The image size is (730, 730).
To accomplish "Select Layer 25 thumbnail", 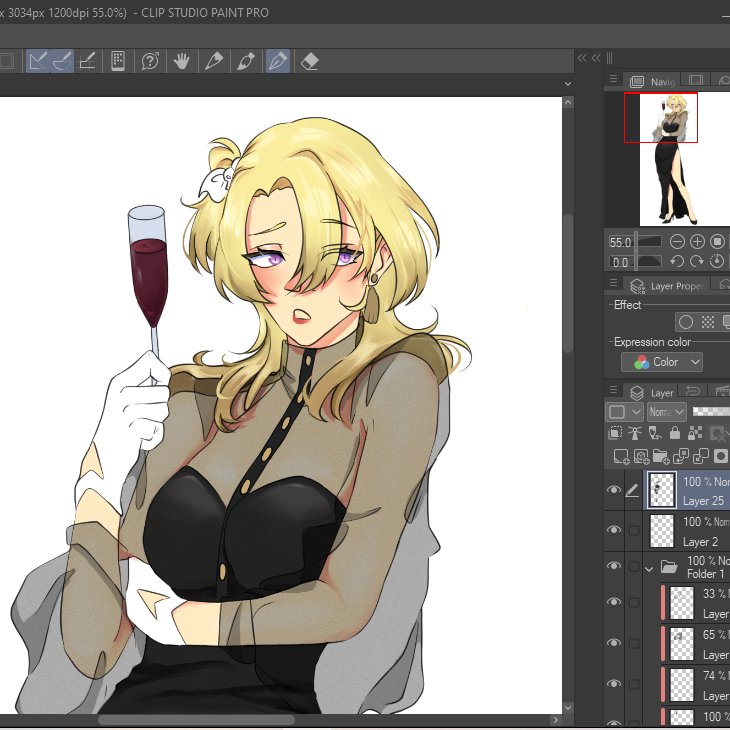I will [x=662, y=489].
